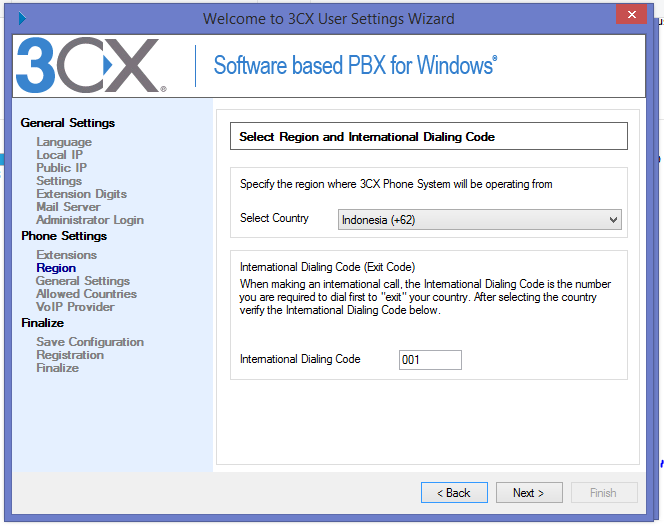This screenshot has height=532, width=664.
Task: Click the Finalize sub-step in sidebar
Action: click(x=58, y=368)
